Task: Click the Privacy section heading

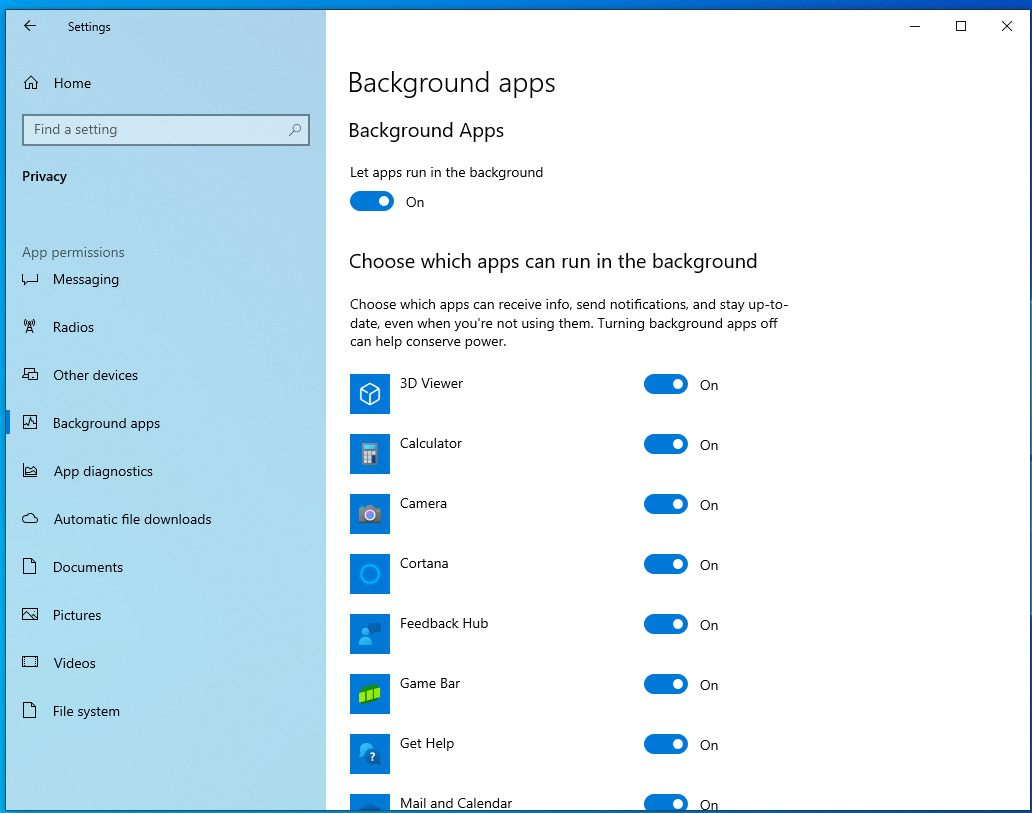Action: coord(44,176)
